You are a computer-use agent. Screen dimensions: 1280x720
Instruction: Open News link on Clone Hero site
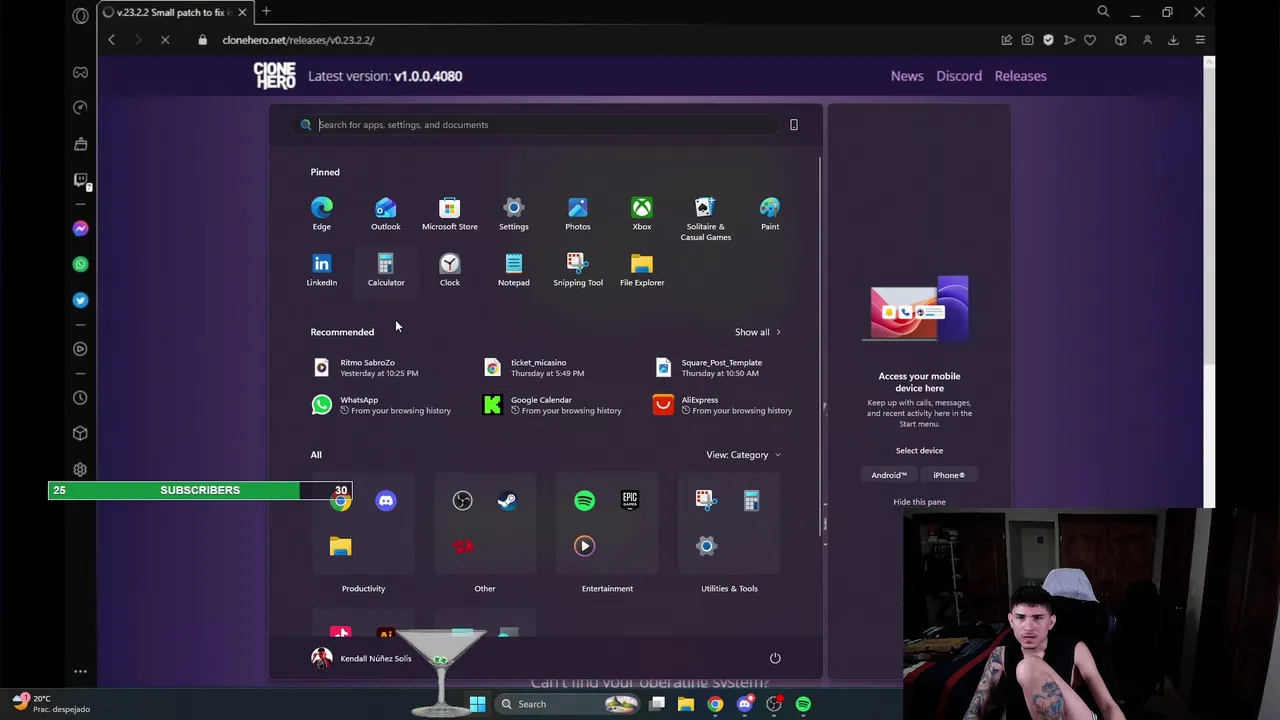click(x=907, y=76)
